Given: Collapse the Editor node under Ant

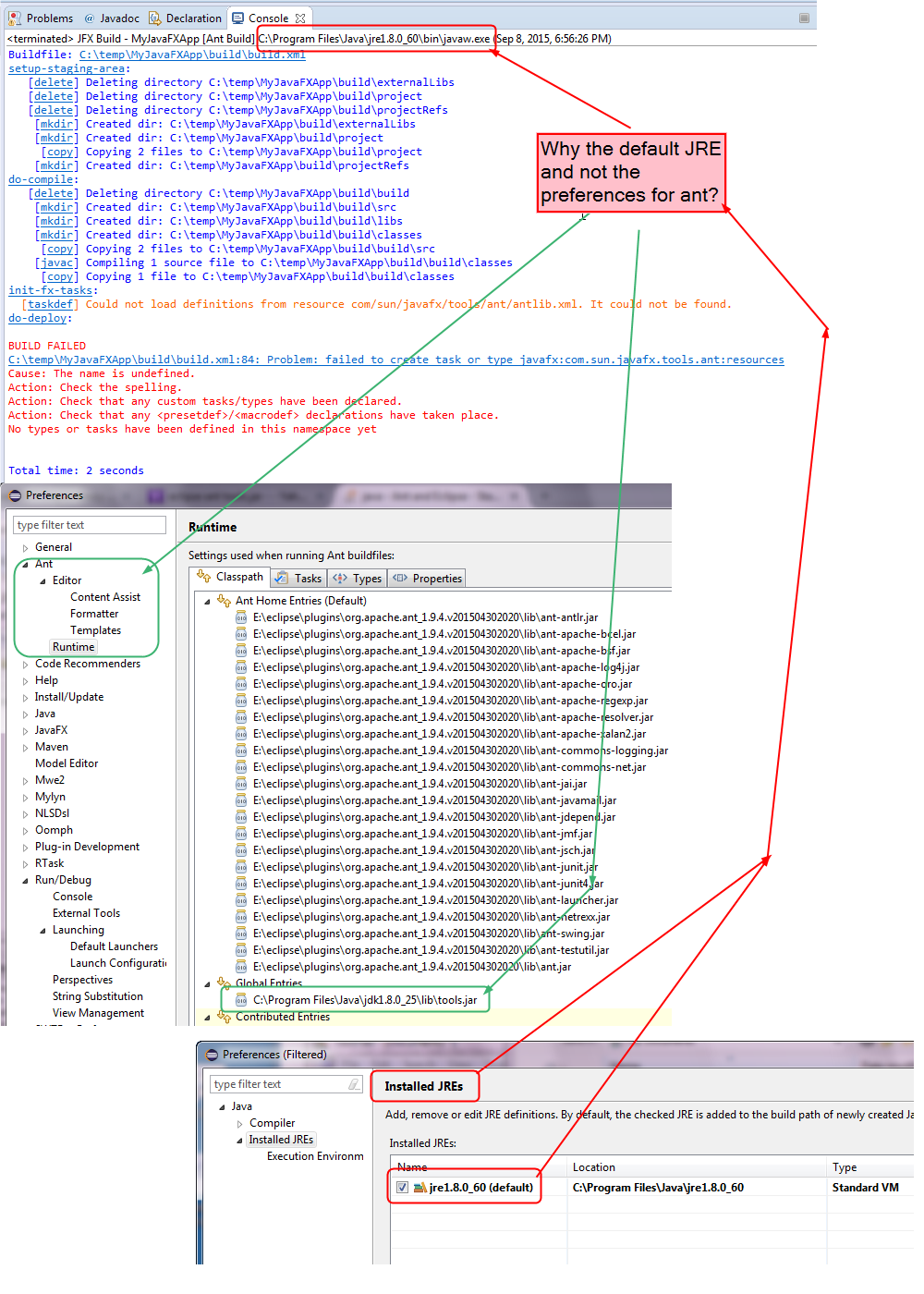Looking at the screenshot, I should click(x=43, y=581).
